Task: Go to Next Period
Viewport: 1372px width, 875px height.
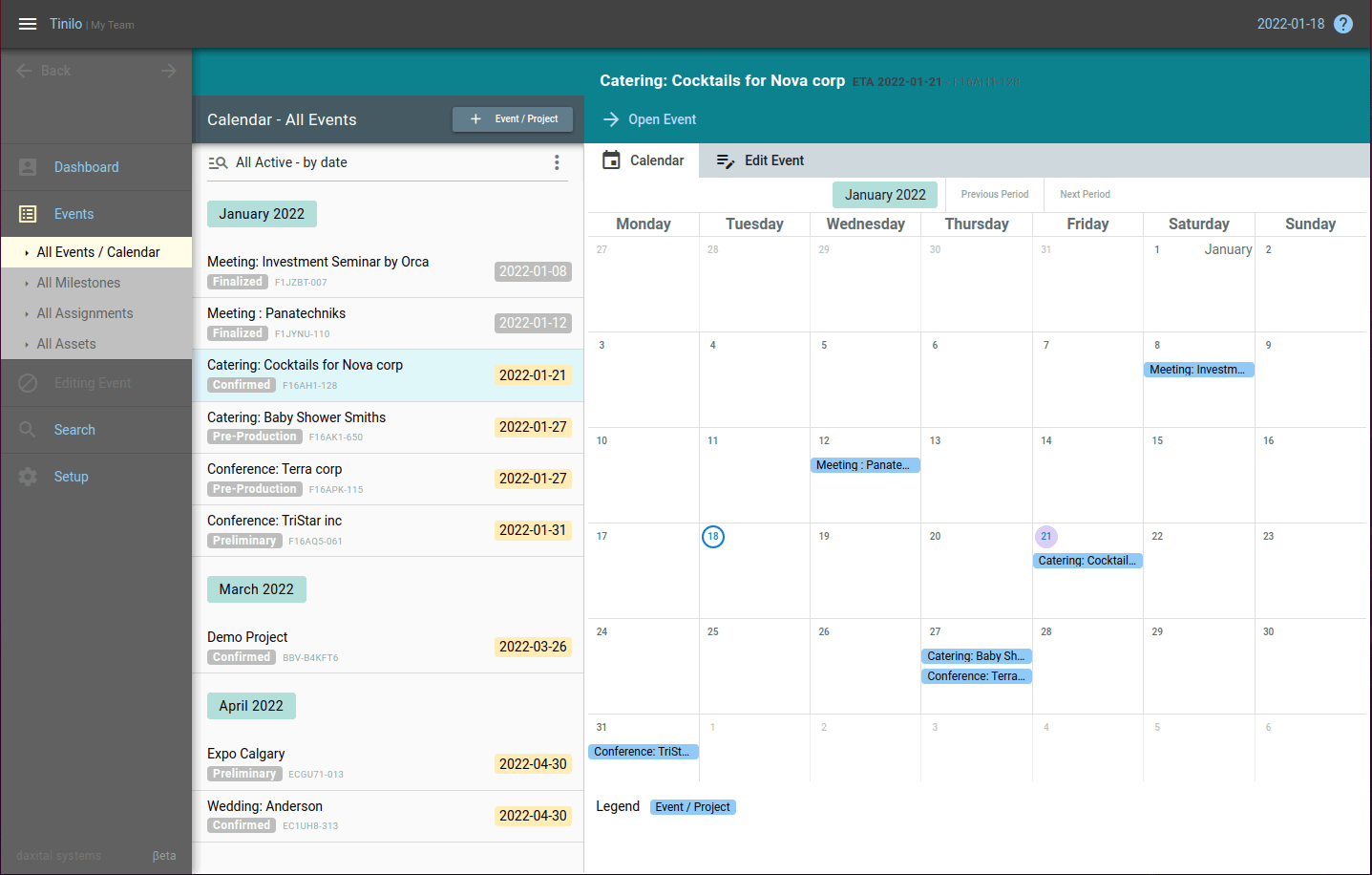Action: [1085, 194]
